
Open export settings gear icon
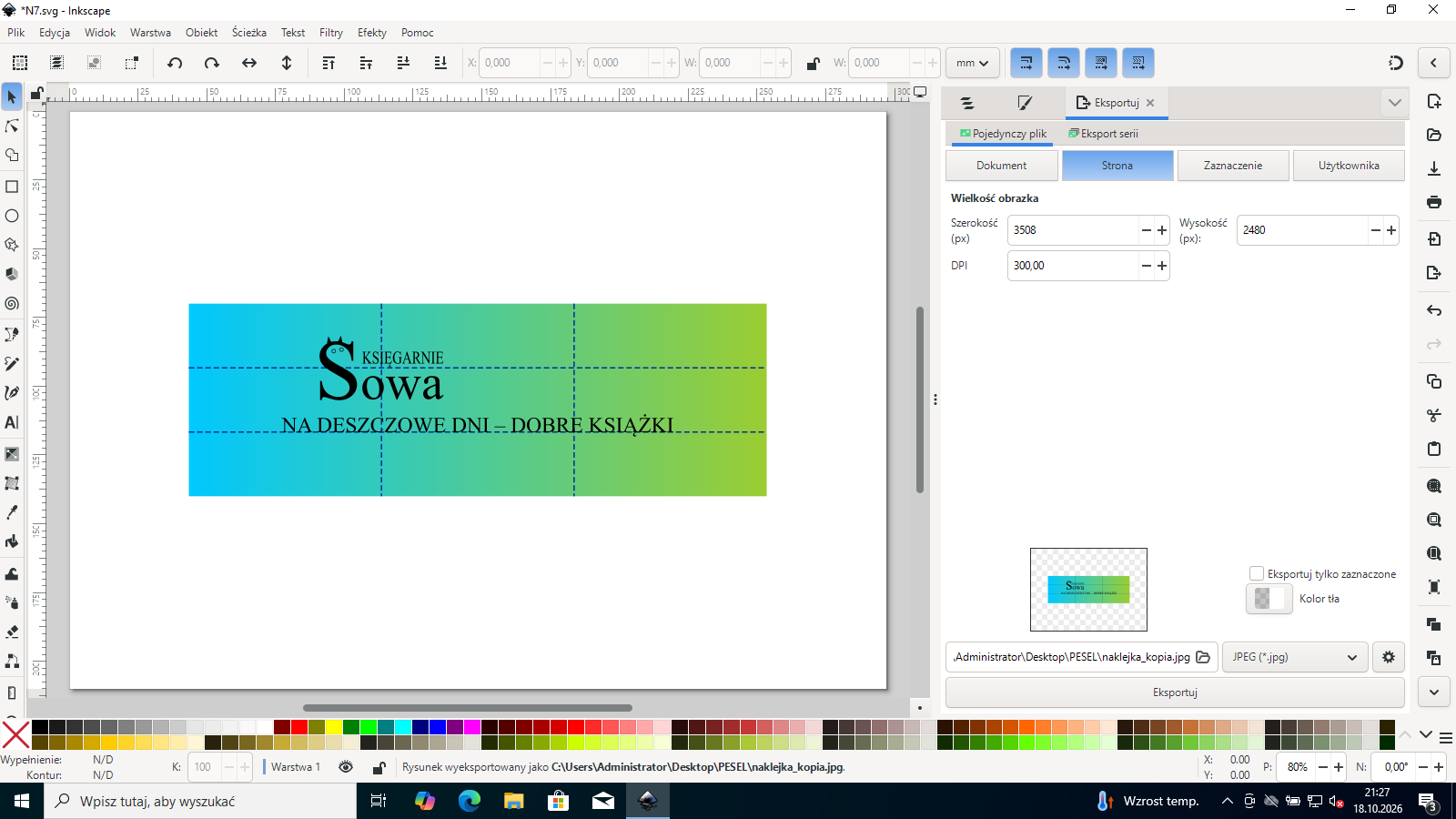[1389, 657]
